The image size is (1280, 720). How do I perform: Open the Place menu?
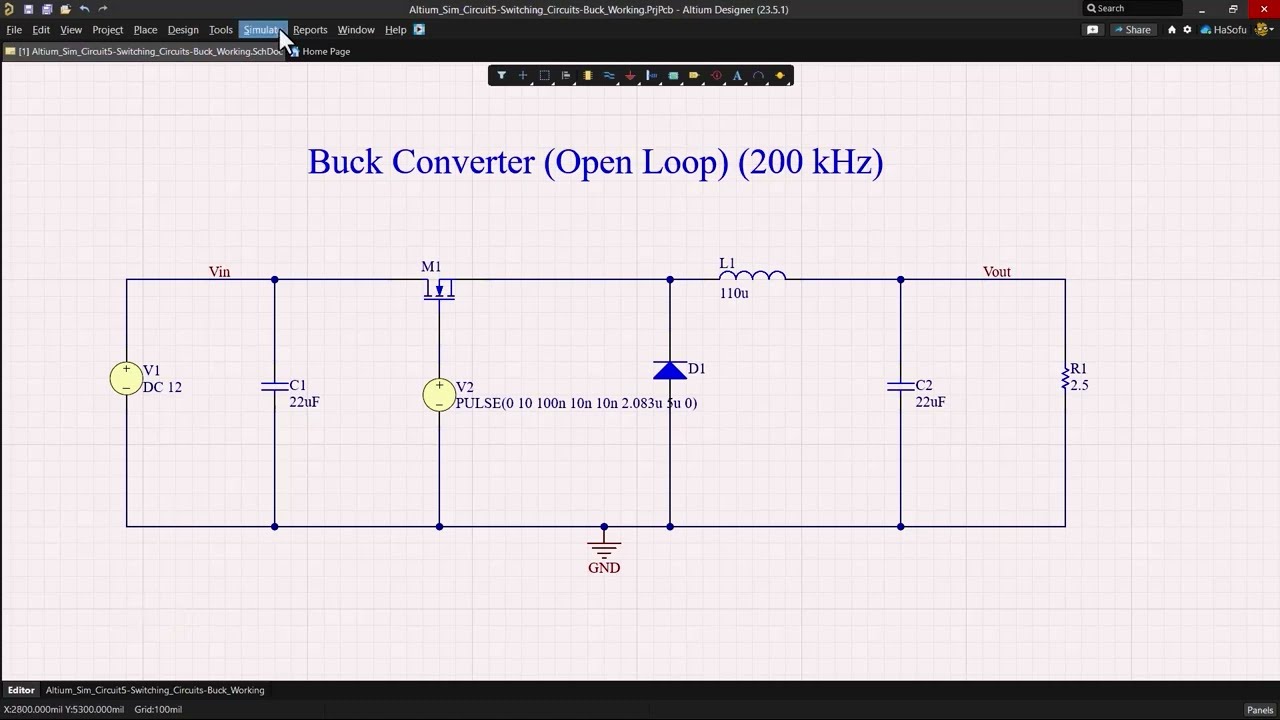145,30
